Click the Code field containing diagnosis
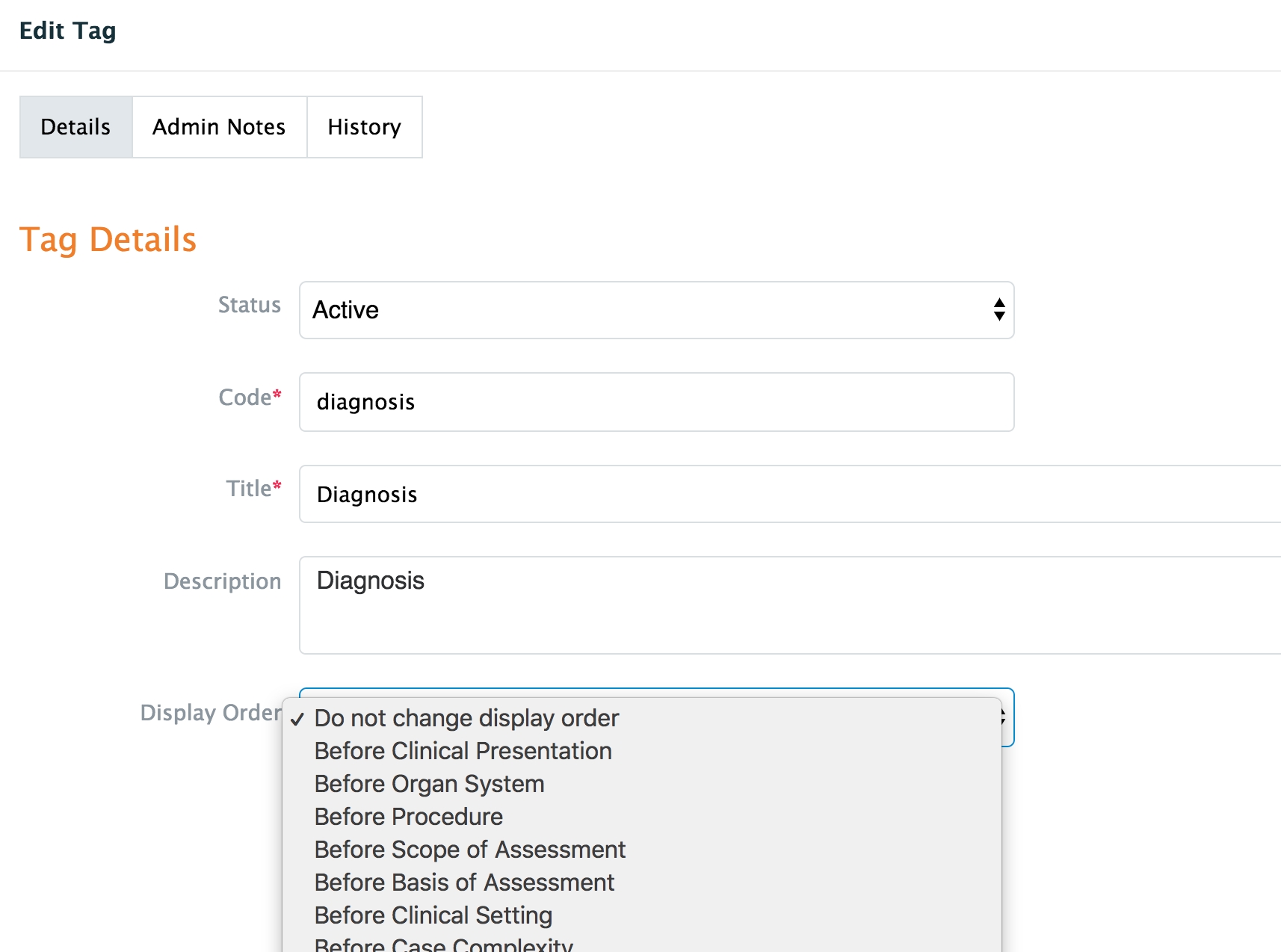 pos(656,402)
